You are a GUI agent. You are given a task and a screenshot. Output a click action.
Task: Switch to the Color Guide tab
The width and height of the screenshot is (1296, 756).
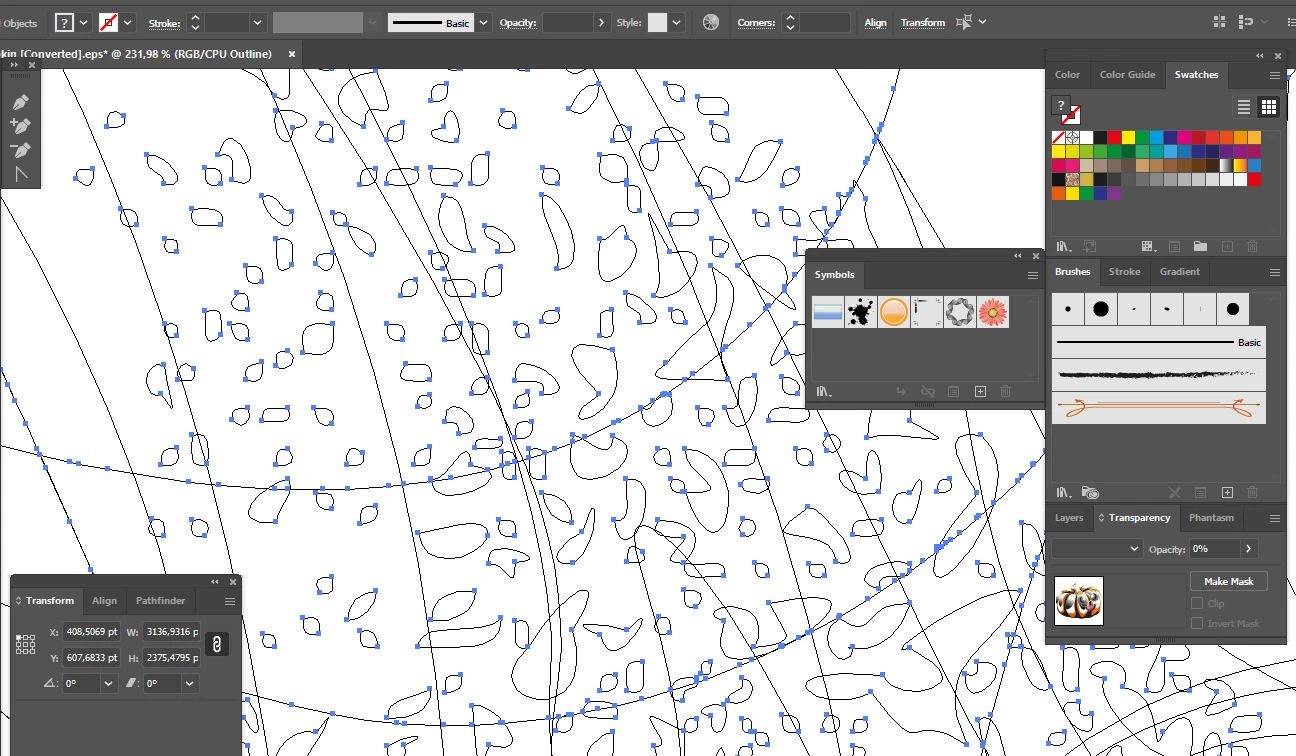[1127, 75]
